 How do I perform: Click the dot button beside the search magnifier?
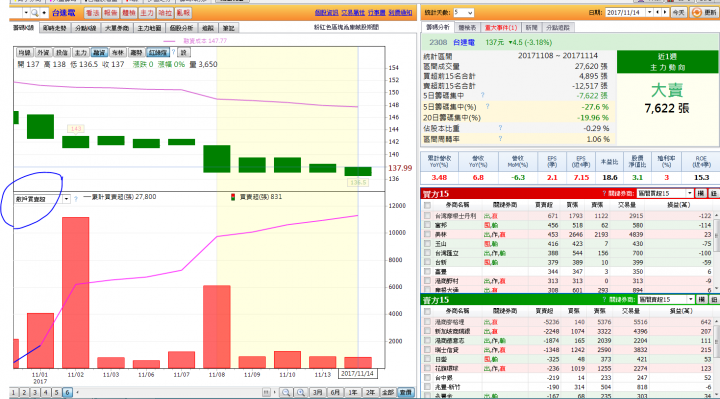tap(44, 13)
